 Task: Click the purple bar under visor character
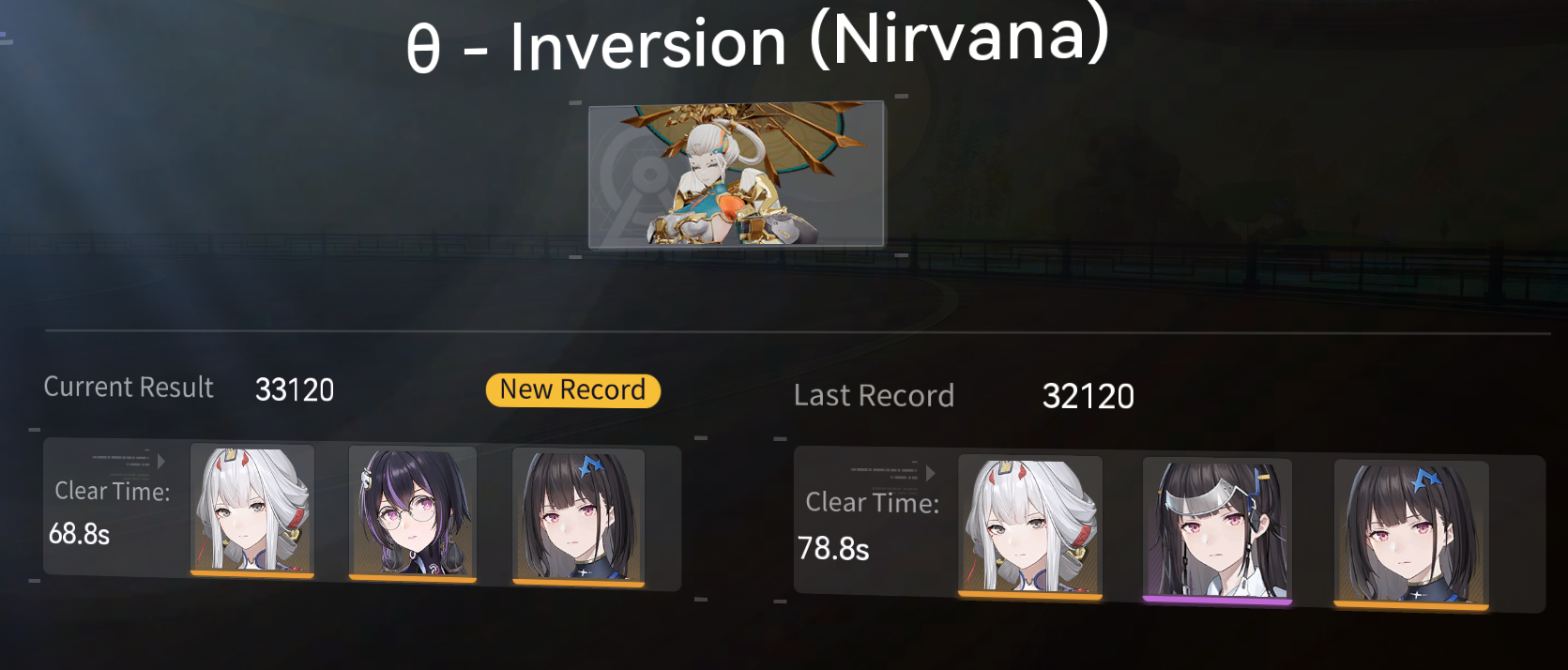tap(1217, 600)
